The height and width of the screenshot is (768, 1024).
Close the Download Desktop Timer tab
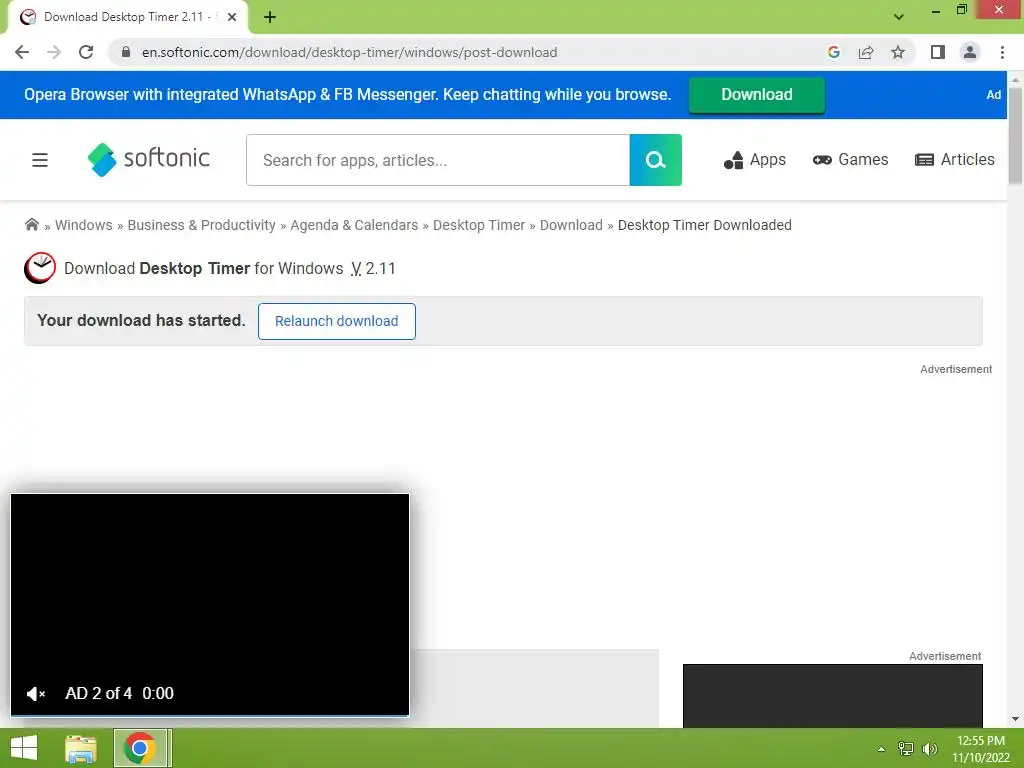coord(232,17)
